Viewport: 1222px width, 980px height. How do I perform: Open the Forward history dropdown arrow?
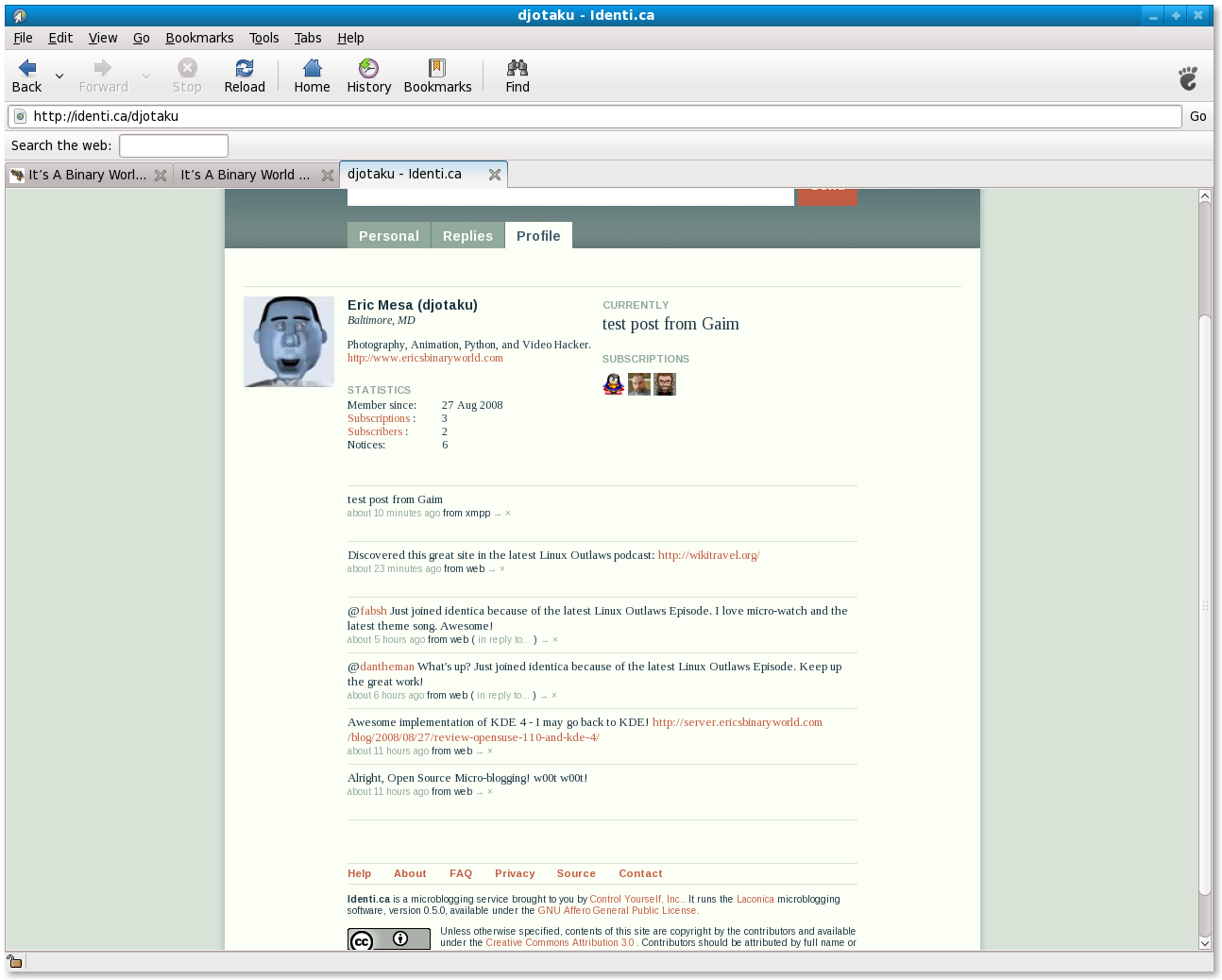(x=146, y=76)
